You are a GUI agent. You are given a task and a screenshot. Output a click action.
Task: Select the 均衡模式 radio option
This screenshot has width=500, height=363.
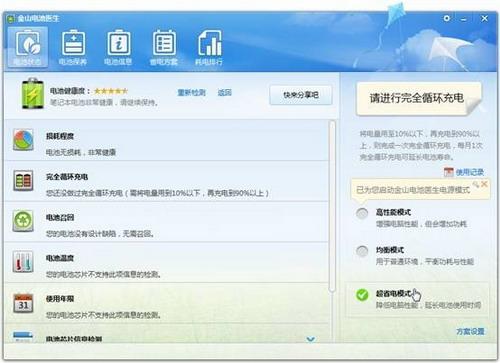(x=362, y=251)
